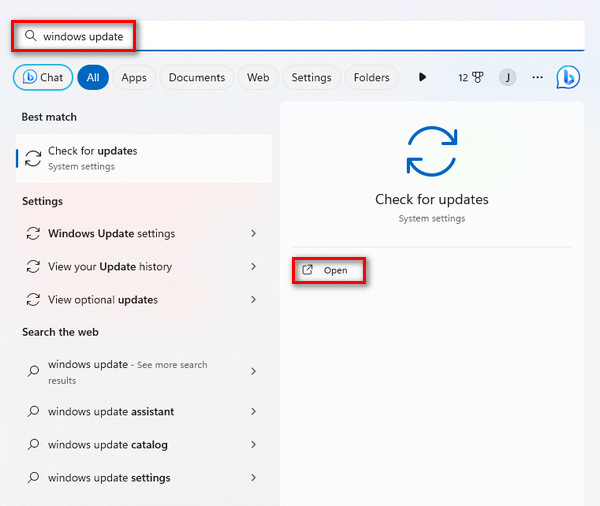
Task: Open the three-dot more options menu
Action: coord(538,77)
